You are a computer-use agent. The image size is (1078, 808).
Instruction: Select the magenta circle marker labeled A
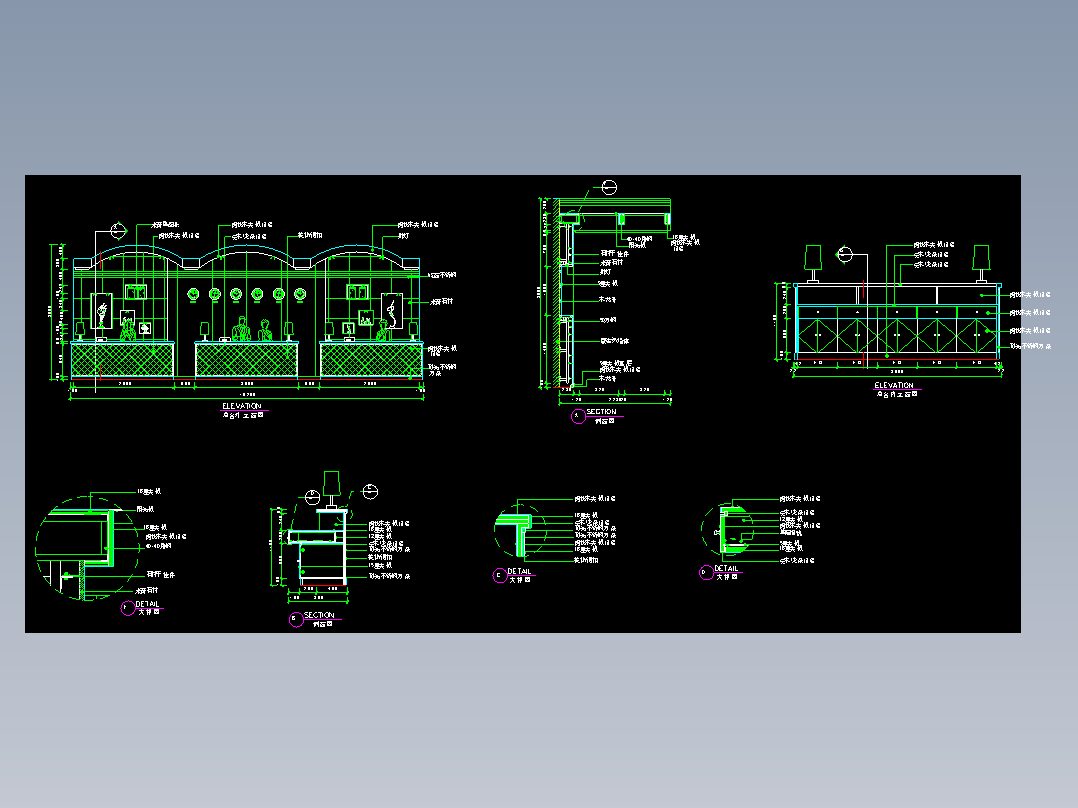coord(578,416)
